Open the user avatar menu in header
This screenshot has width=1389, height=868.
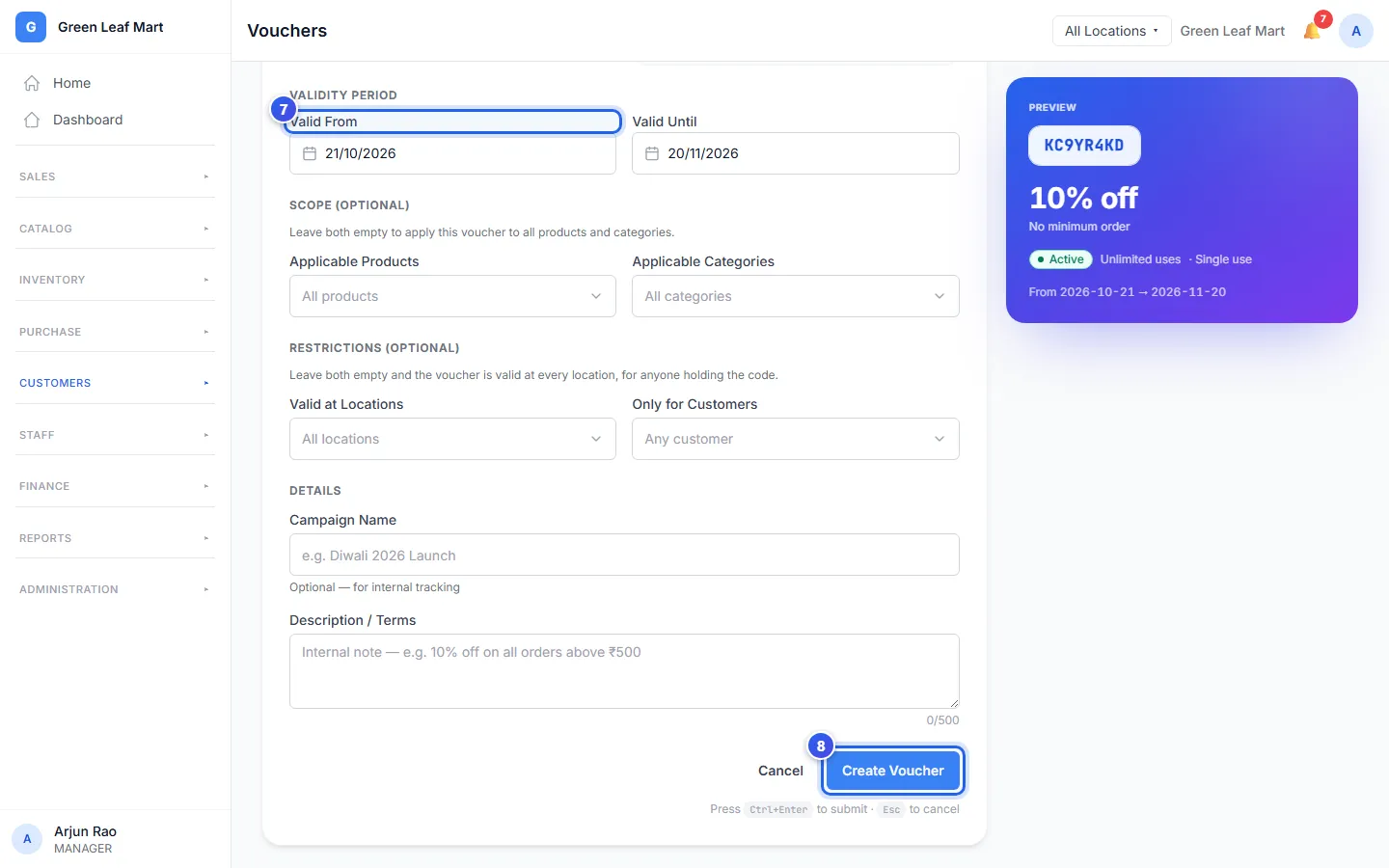click(x=1356, y=31)
